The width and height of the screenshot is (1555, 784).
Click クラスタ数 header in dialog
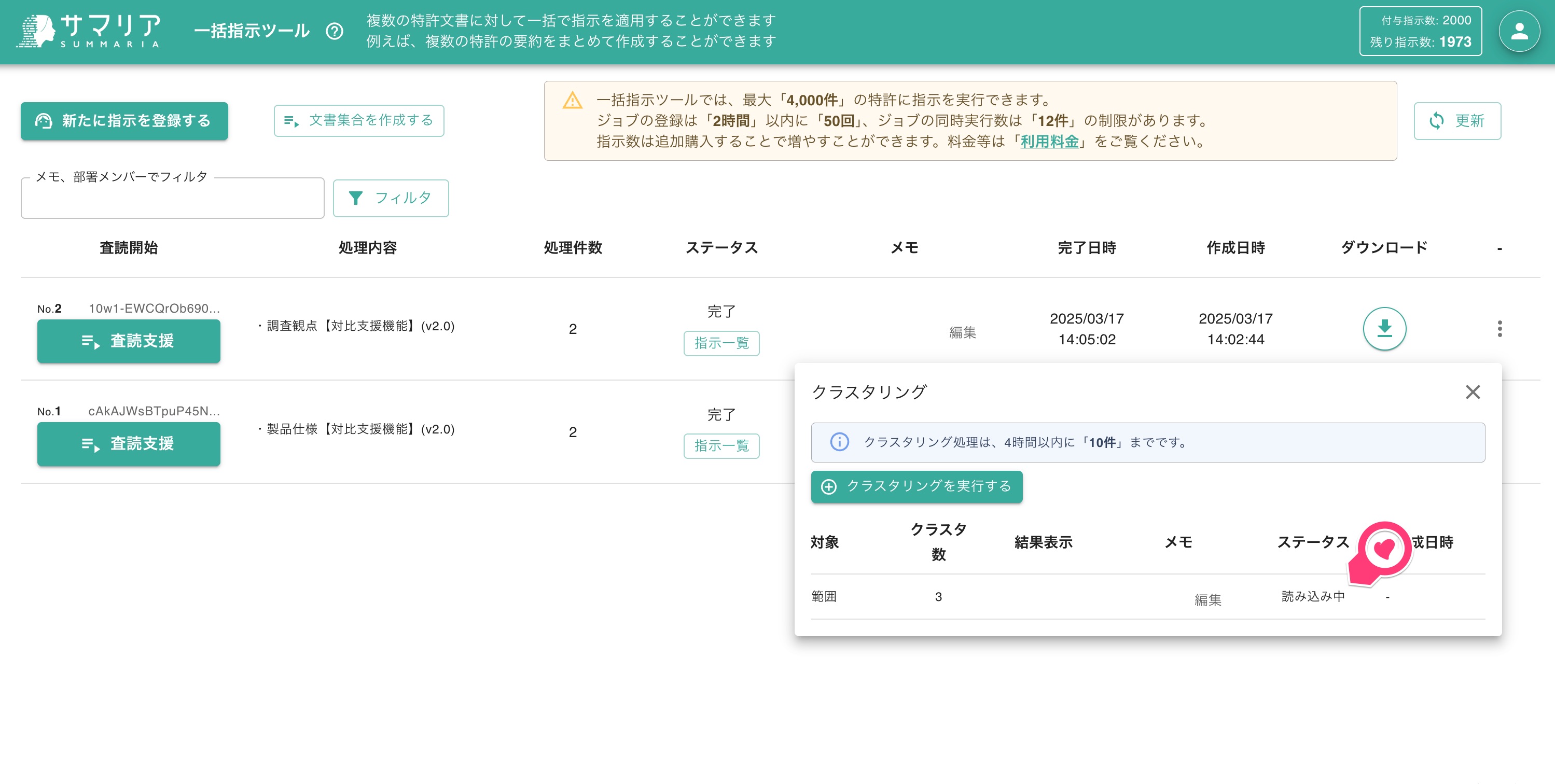tap(938, 542)
